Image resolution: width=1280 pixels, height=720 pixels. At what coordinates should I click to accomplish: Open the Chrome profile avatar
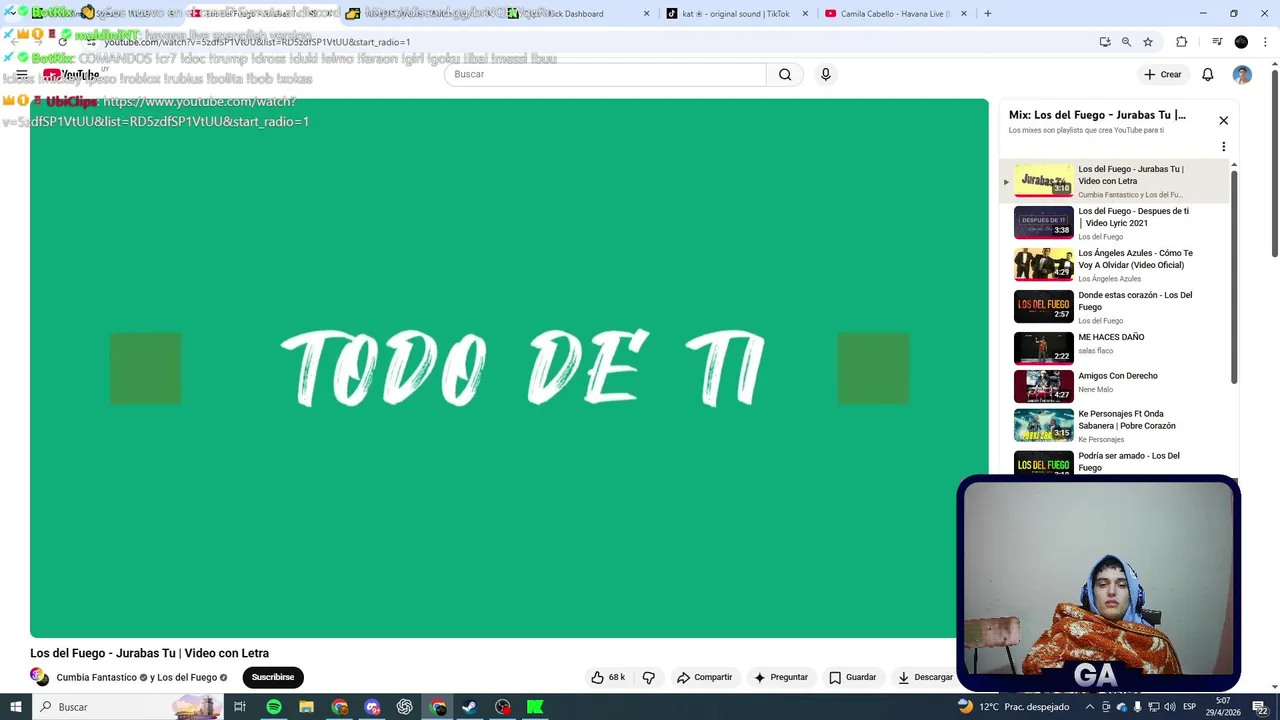click(x=1241, y=42)
